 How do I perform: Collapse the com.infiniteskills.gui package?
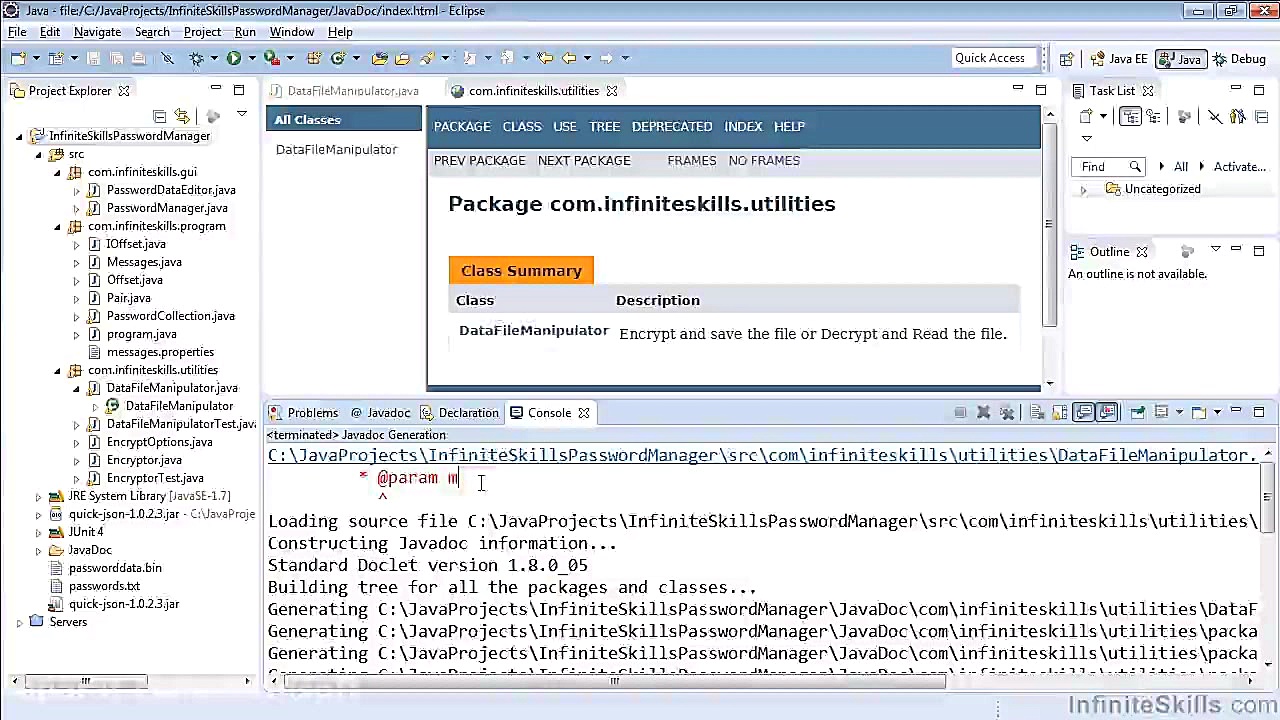point(58,172)
